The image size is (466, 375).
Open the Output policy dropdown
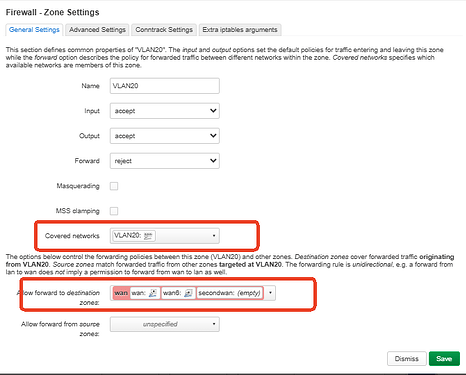pyautogui.click(x=165, y=136)
